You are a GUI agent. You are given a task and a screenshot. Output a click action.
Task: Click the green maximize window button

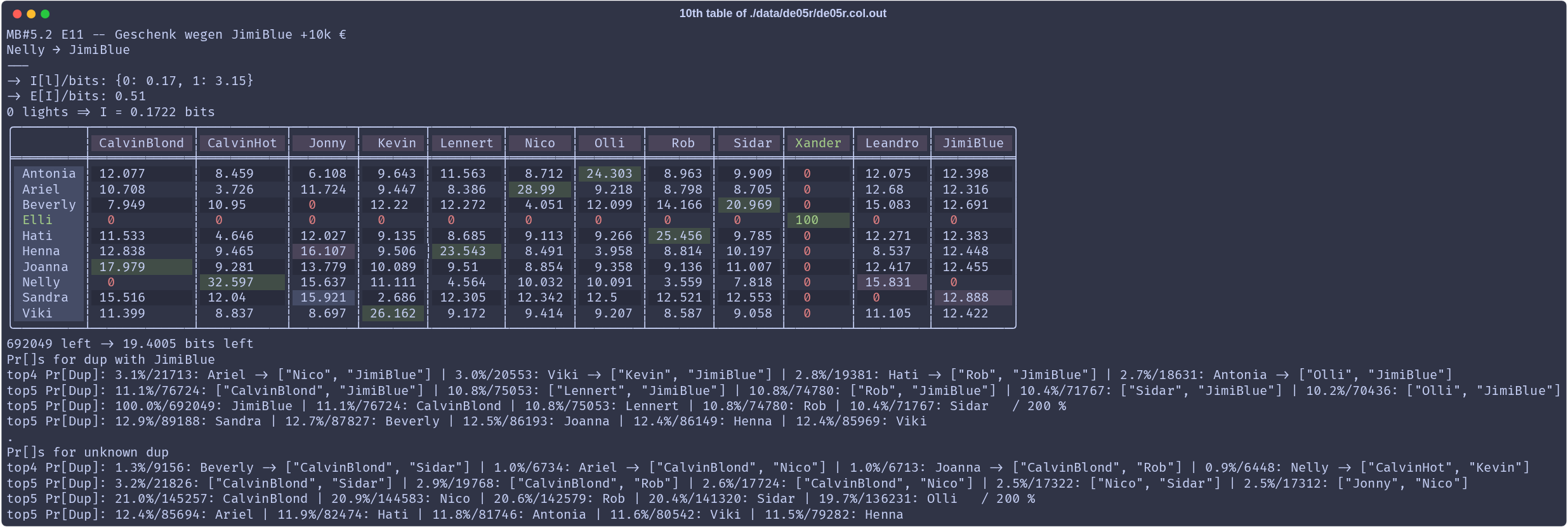point(45,14)
